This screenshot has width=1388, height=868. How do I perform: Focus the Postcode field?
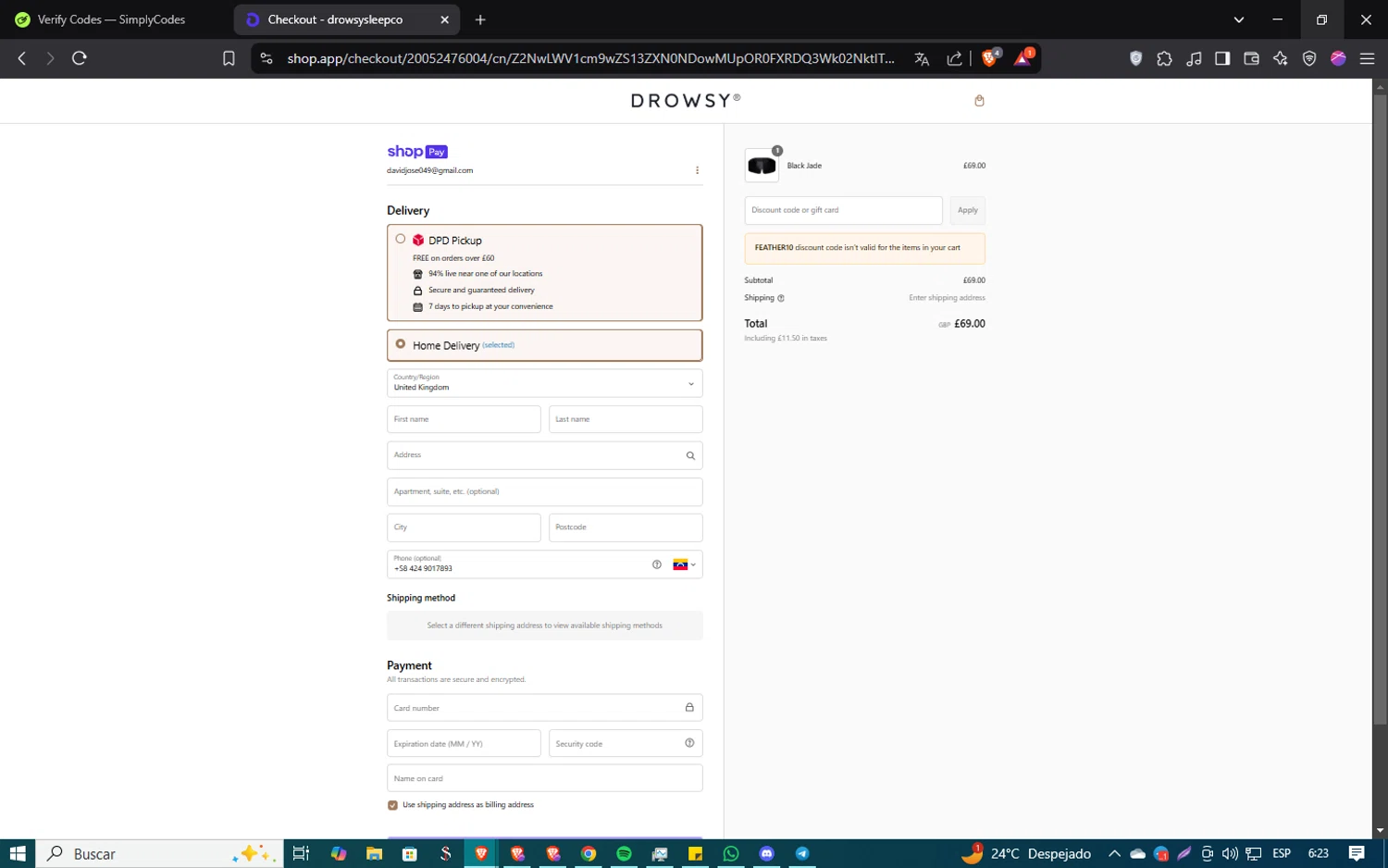(626, 527)
